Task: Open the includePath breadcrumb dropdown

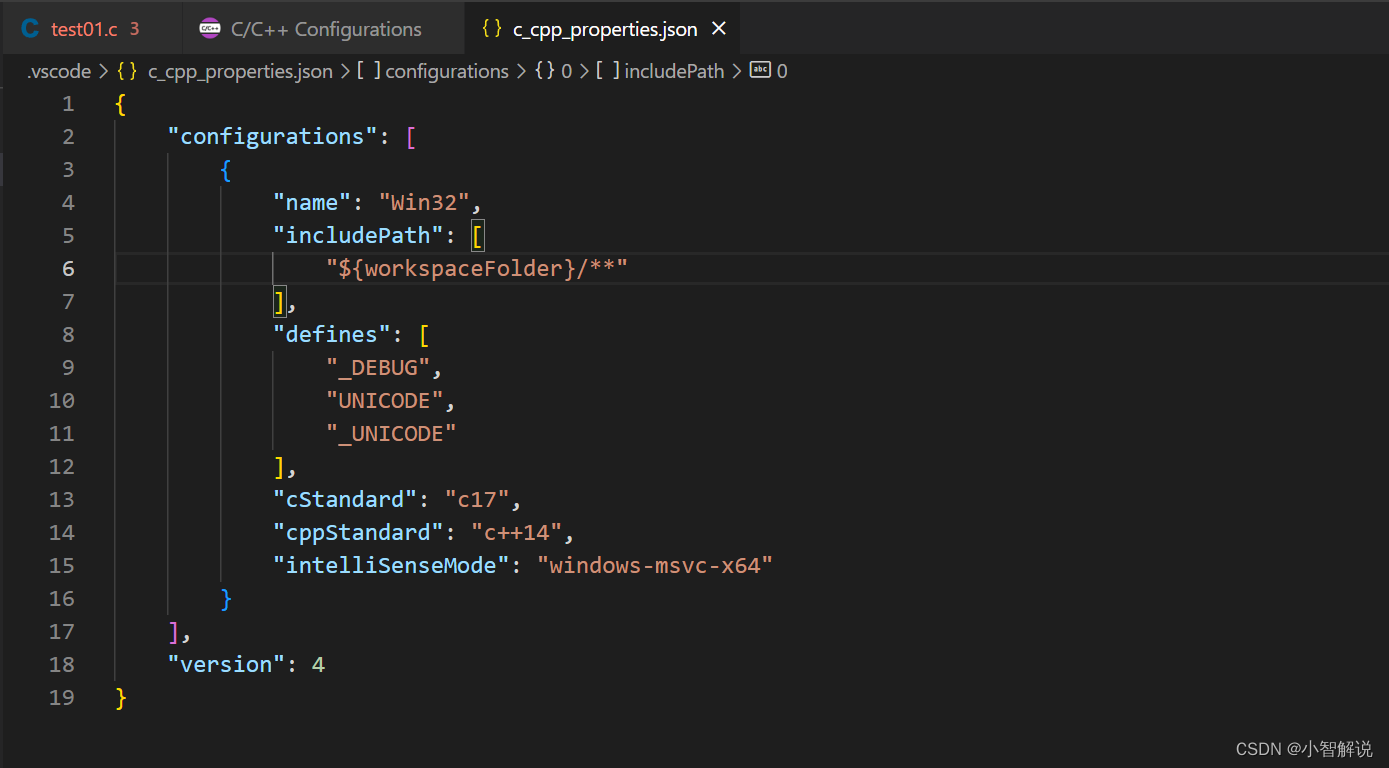Action: click(673, 71)
